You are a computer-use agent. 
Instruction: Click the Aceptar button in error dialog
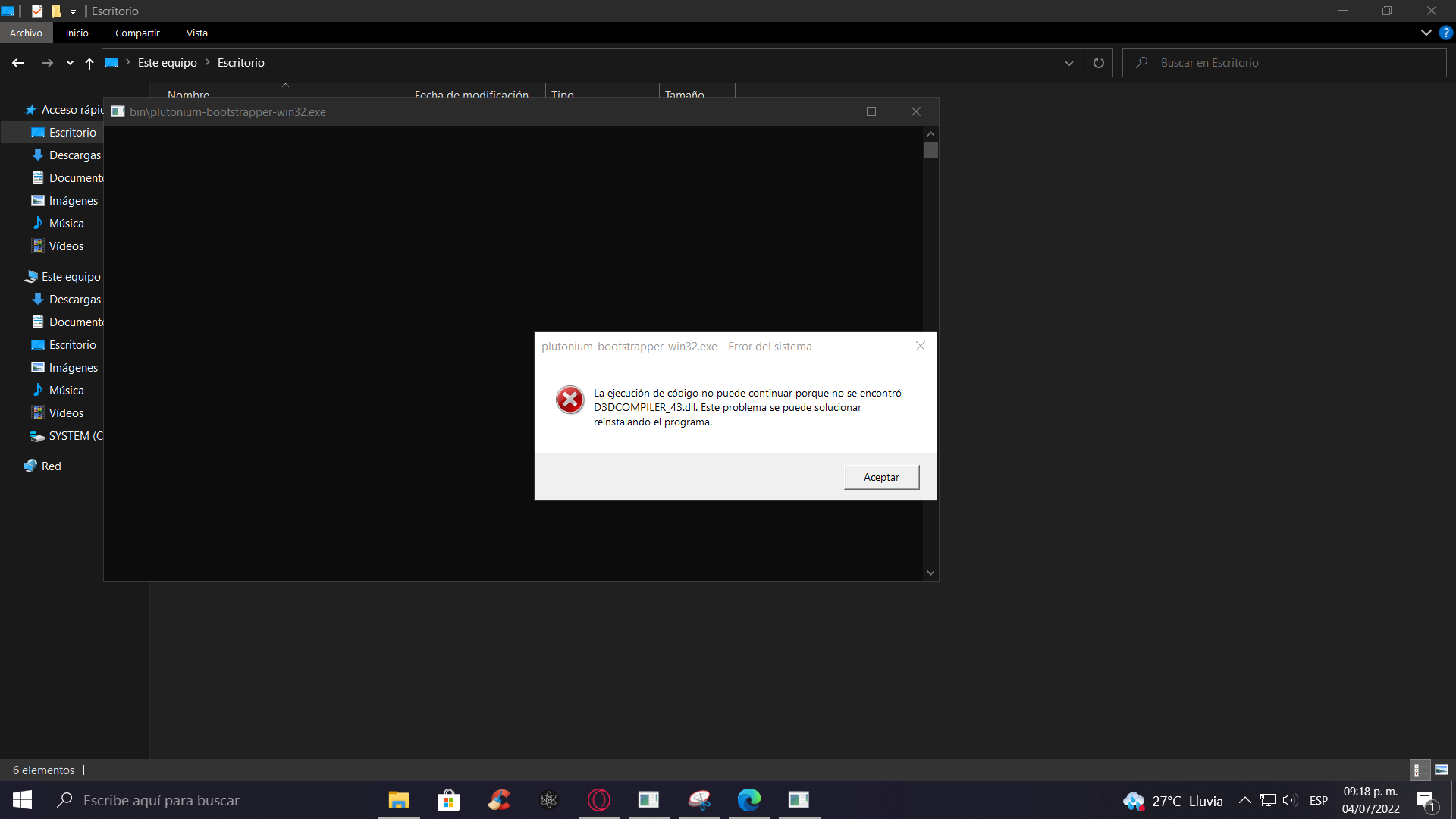coord(881,477)
